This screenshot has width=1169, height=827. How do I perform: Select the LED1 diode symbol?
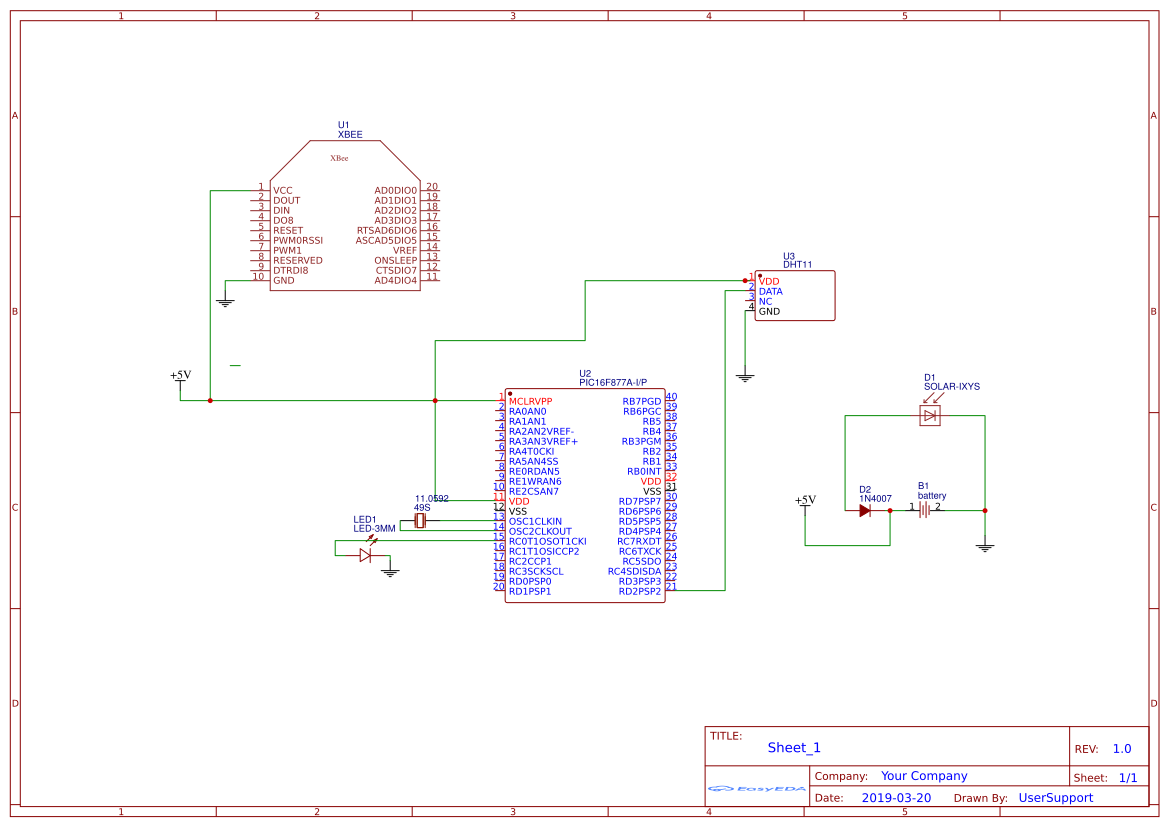[x=365, y=555]
